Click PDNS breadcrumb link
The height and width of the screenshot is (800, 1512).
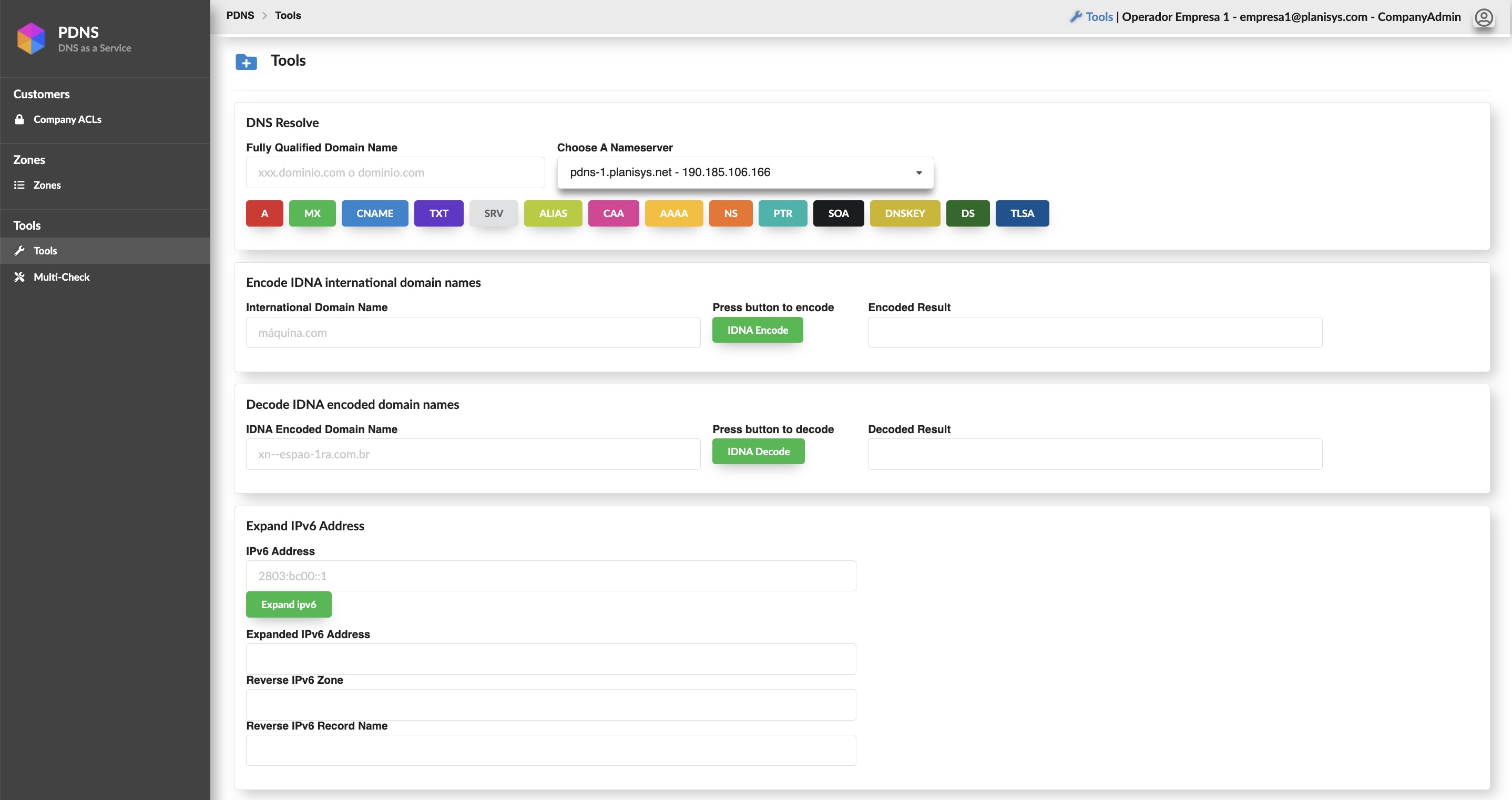[x=240, y=15]
